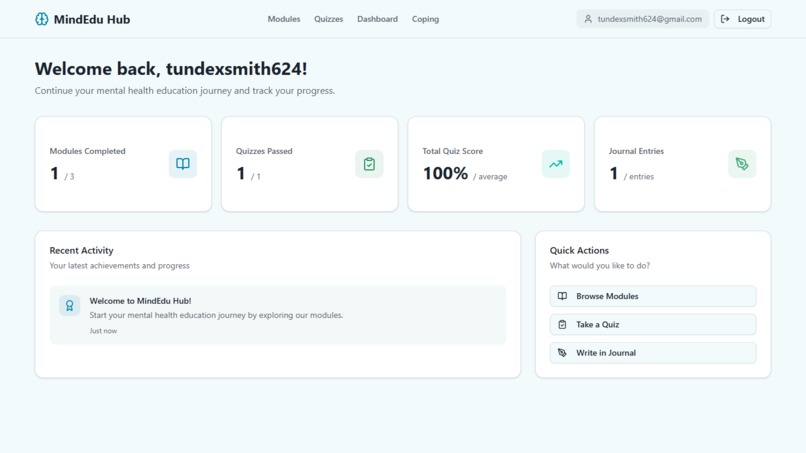Click the Quick Actions heading
Image resolution: width=806 pixels, height=453 pixels.
point(579,250)
